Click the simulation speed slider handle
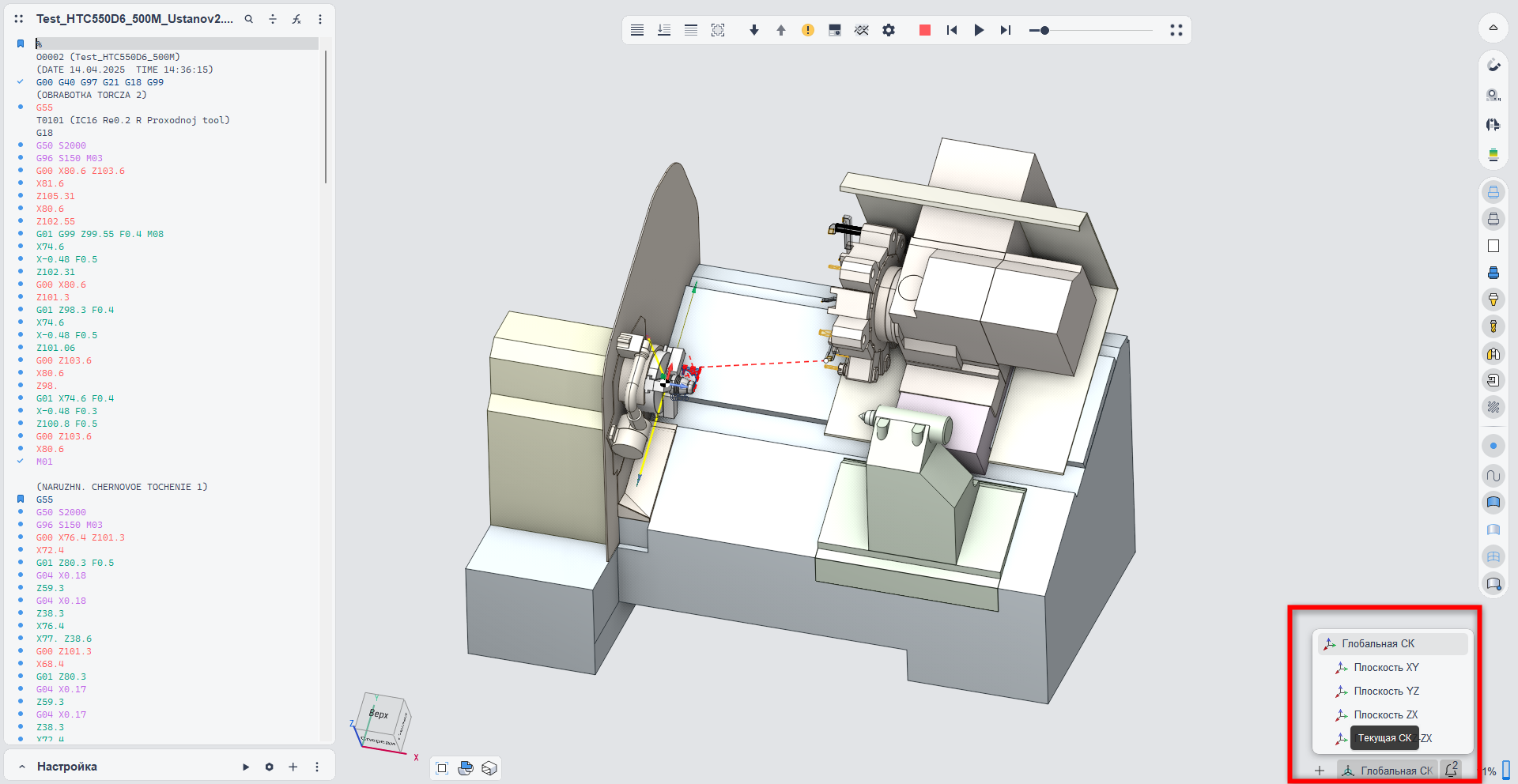This screenshot has width=1518, height=784. [x=1044, y=31]
